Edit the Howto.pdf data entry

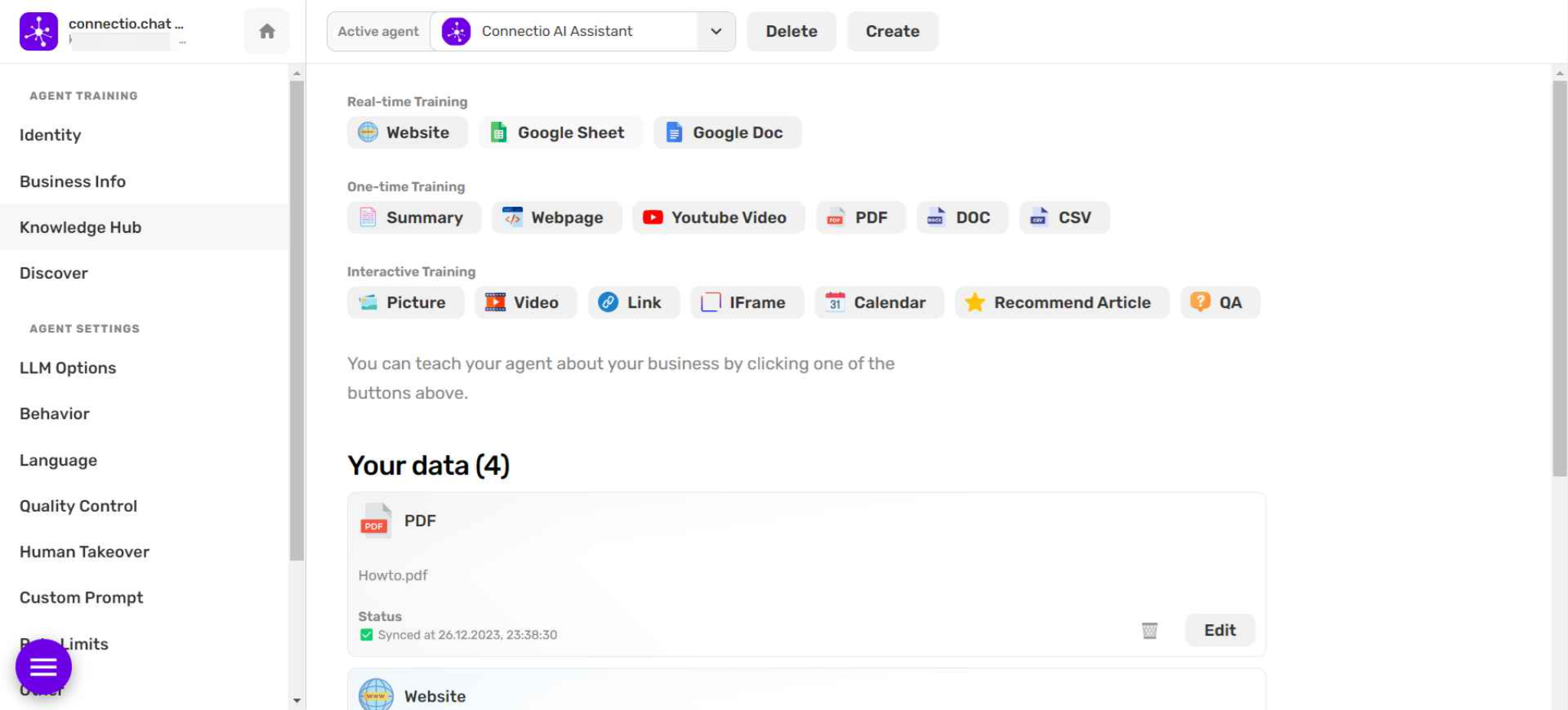[x=1220, y=630]
